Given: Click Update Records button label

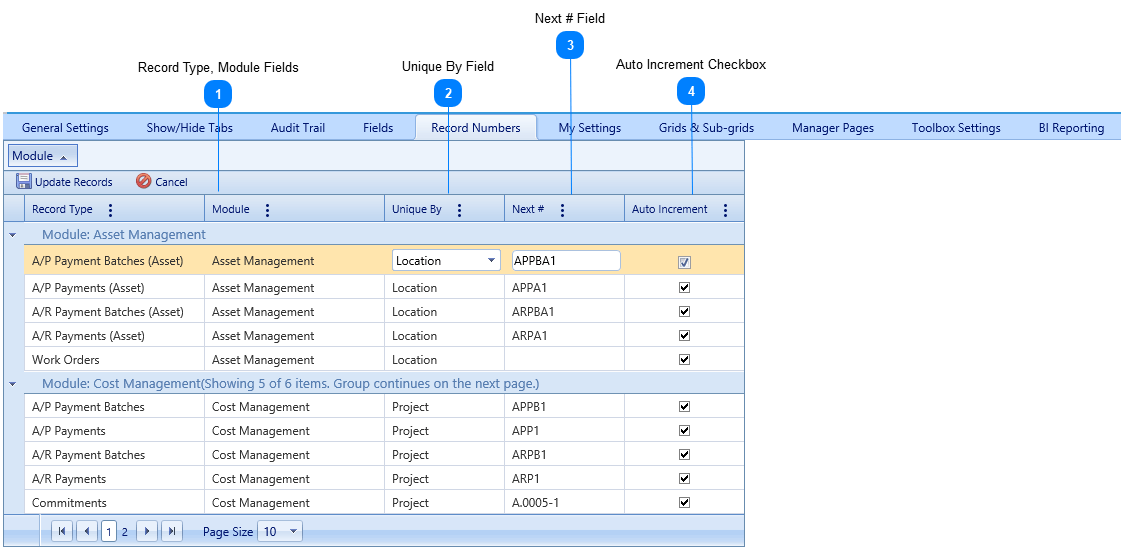Looking at the screenshot, I should point(74,182).
